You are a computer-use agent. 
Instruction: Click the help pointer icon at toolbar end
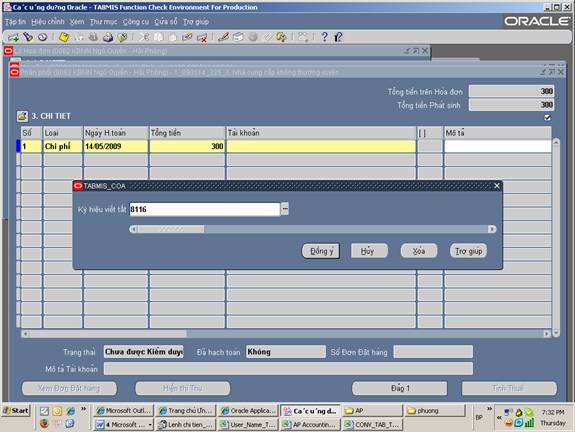[x=338, y=37]
